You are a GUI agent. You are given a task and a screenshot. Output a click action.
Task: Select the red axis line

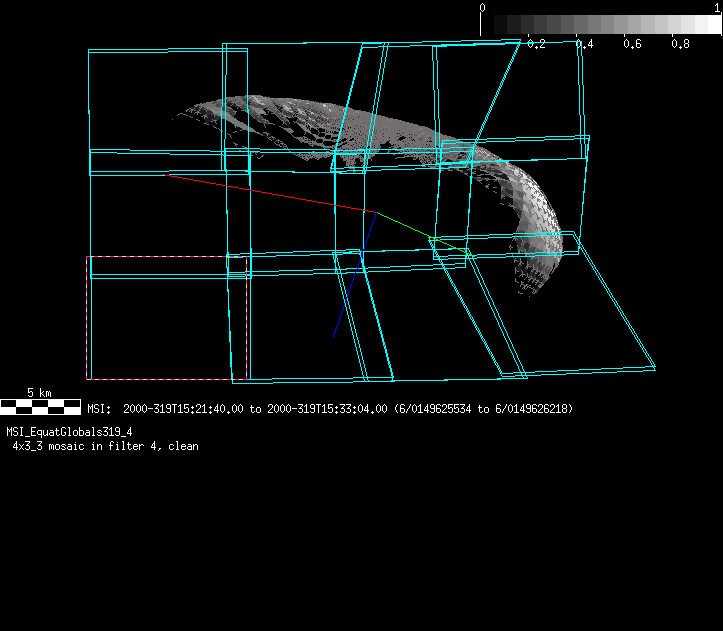[x=270, y=193]
